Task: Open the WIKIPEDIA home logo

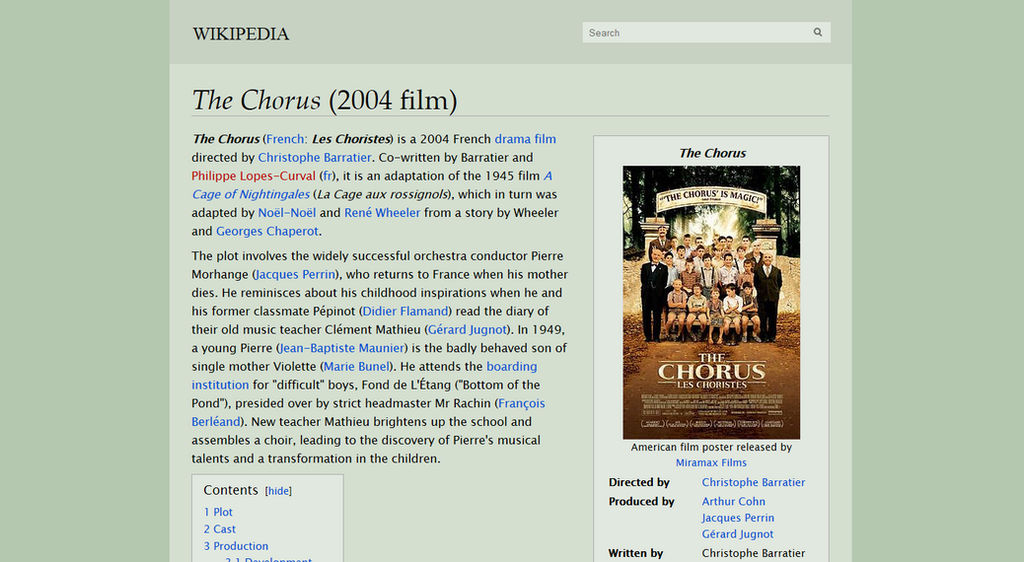Action: (240, 34)
